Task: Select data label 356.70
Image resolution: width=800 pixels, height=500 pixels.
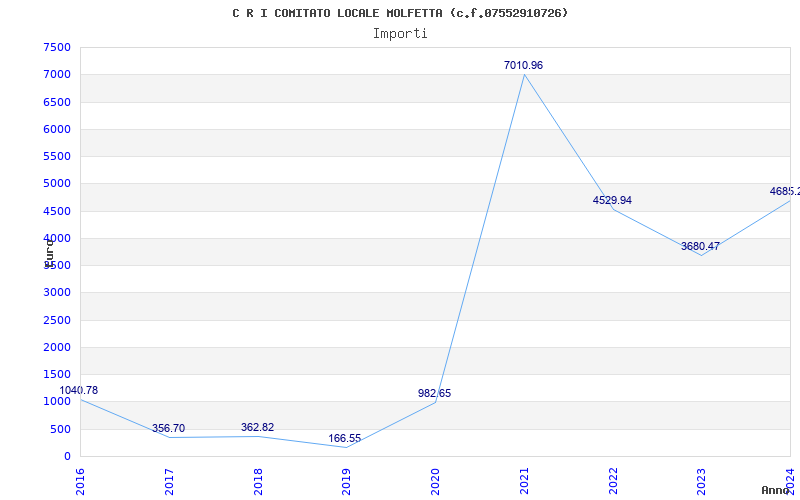Action: point(168,429)
